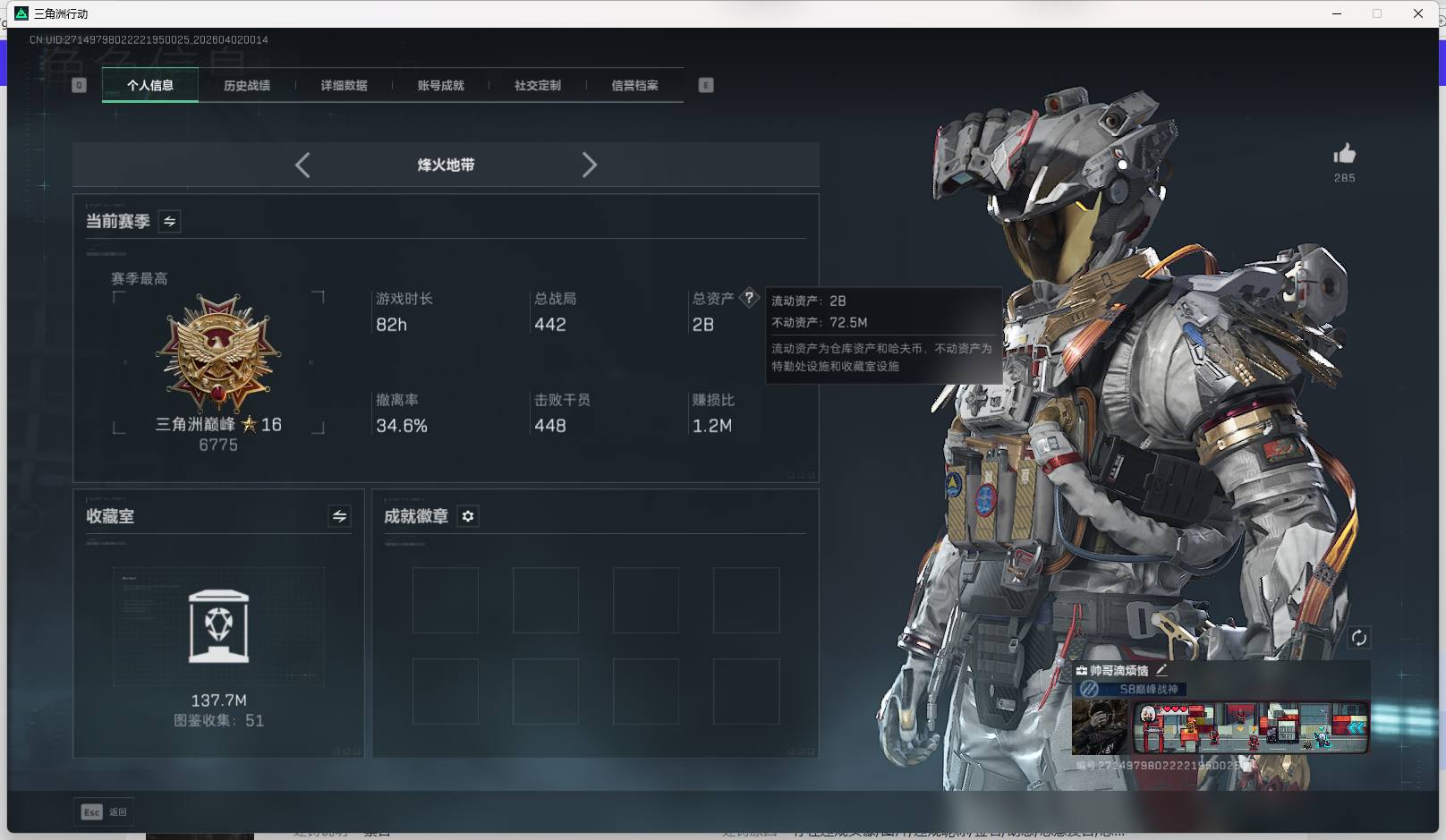Click the question mark beside 总资产
This screenshot has width=1446, height=840.
[749, 298]
